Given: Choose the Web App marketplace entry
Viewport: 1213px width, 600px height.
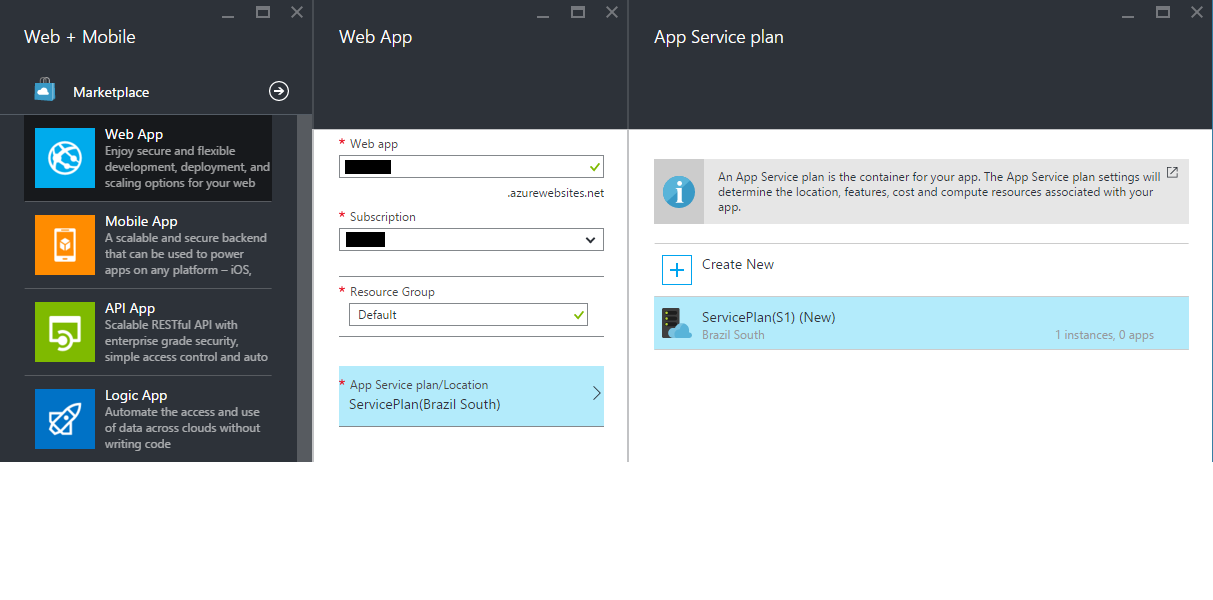Looking at the screenshot, I should (x=148, y=158).
